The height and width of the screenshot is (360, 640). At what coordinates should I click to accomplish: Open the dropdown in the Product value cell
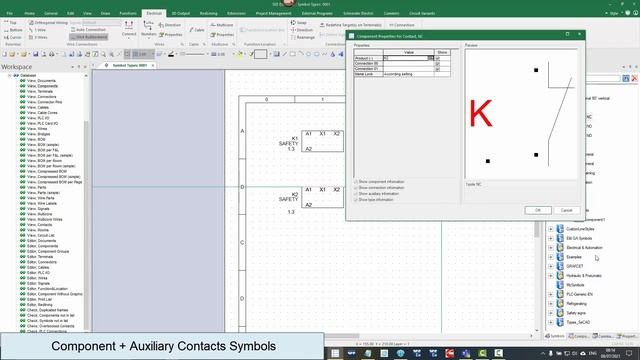click(x=431, y=58)
